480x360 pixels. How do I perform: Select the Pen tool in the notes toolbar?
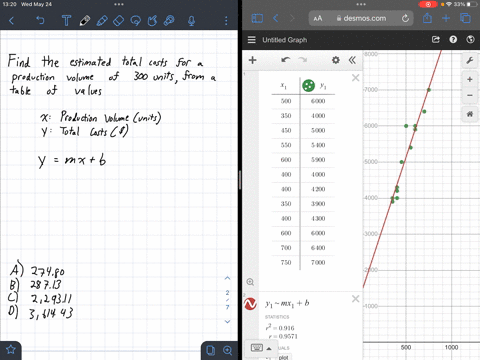85,21
